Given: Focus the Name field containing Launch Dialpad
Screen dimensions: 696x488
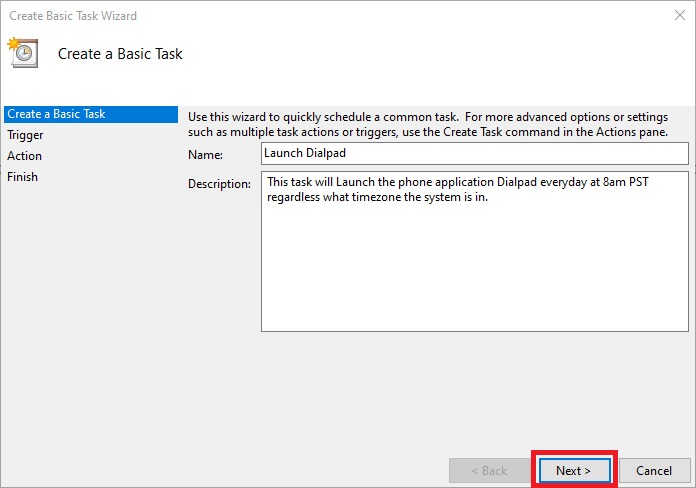Looking at the screenshot, I should [x=474, y=153].
